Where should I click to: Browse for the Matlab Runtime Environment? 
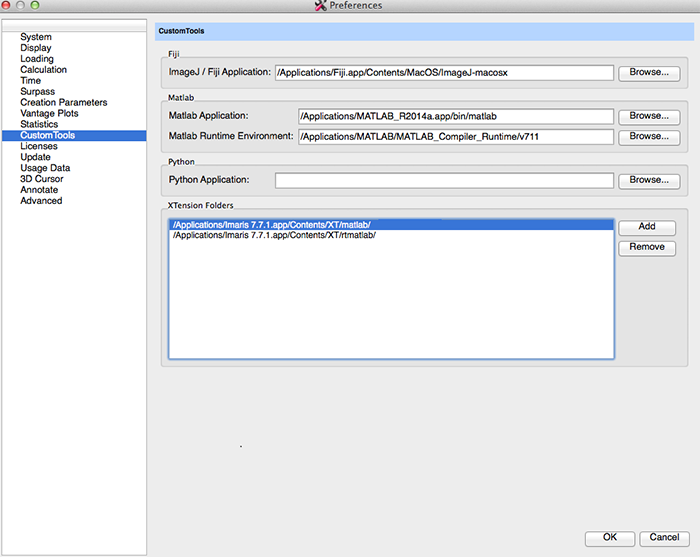[x=649, y=137]
